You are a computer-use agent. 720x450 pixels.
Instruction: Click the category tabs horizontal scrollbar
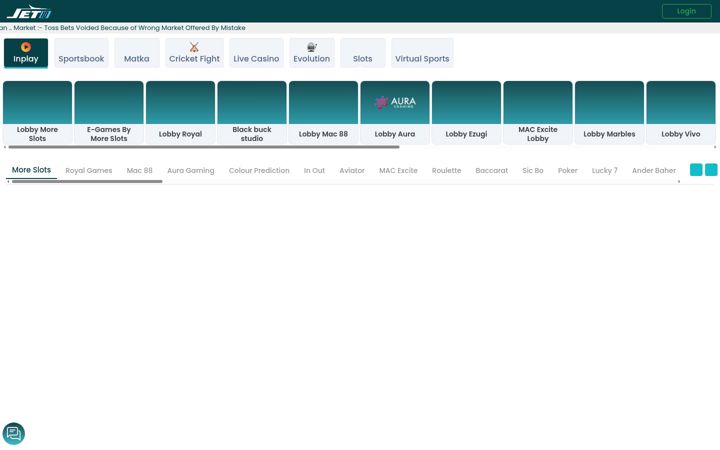point(87,181)
